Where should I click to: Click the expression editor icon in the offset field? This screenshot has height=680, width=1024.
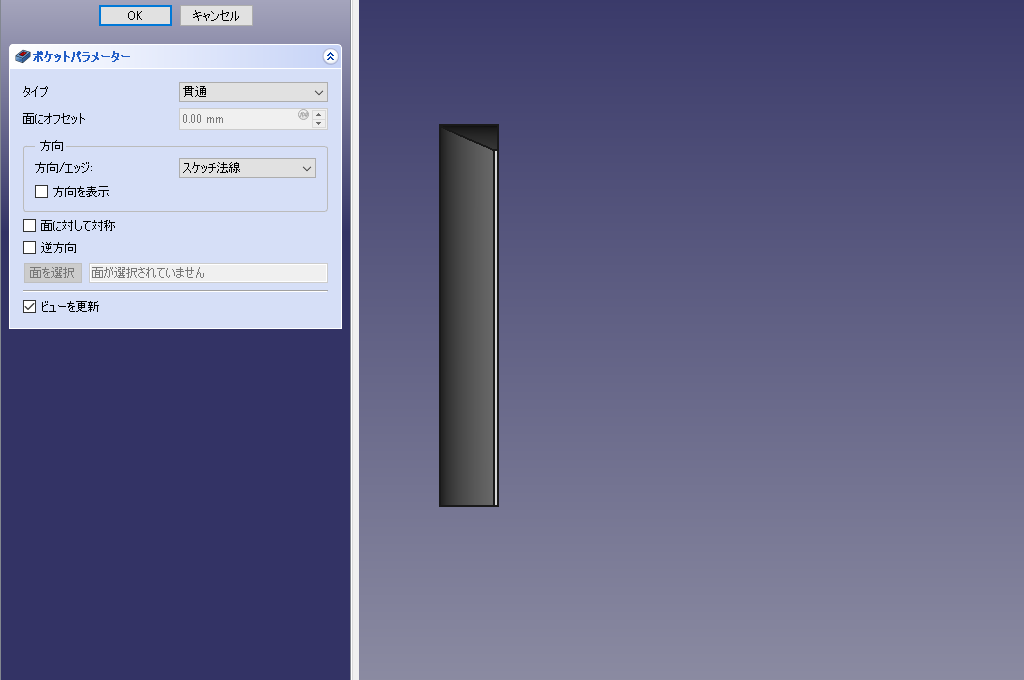303,114
